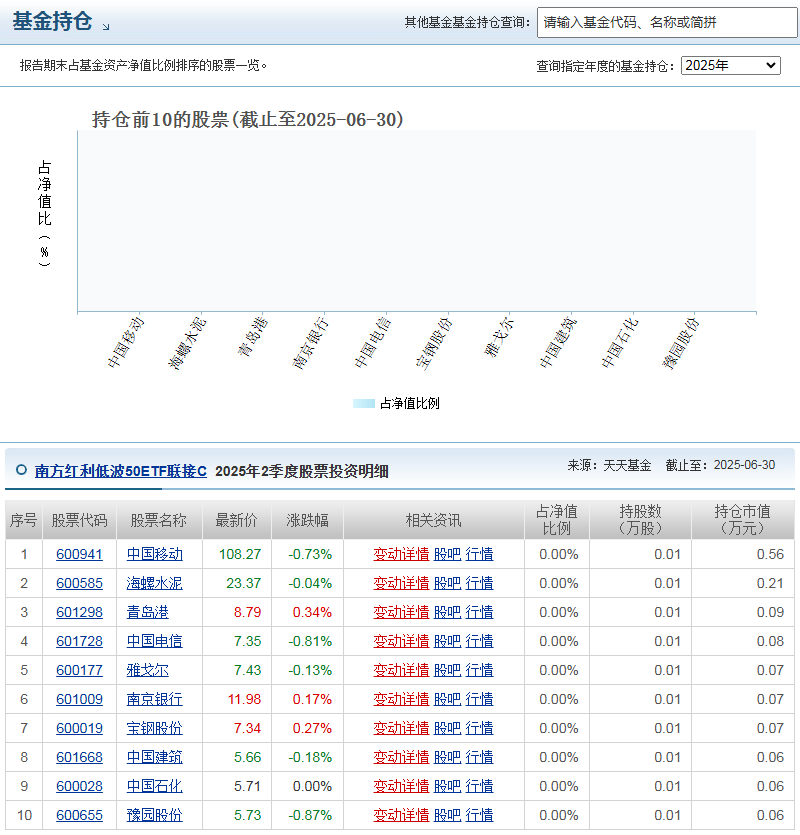Open stock code 600655 link

click(x=79, y=815)
